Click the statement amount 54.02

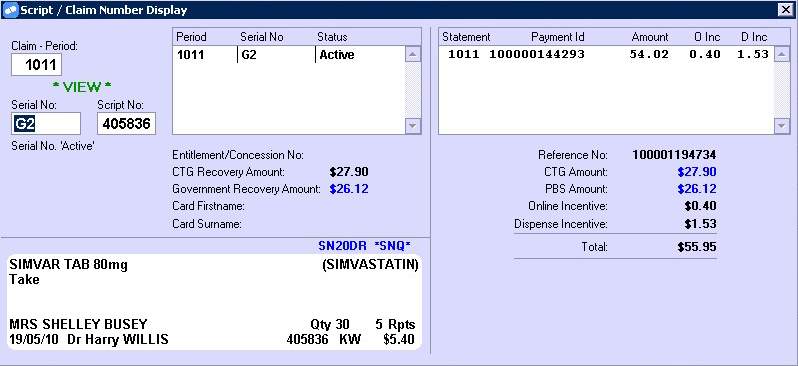click(x=649, y=54)
